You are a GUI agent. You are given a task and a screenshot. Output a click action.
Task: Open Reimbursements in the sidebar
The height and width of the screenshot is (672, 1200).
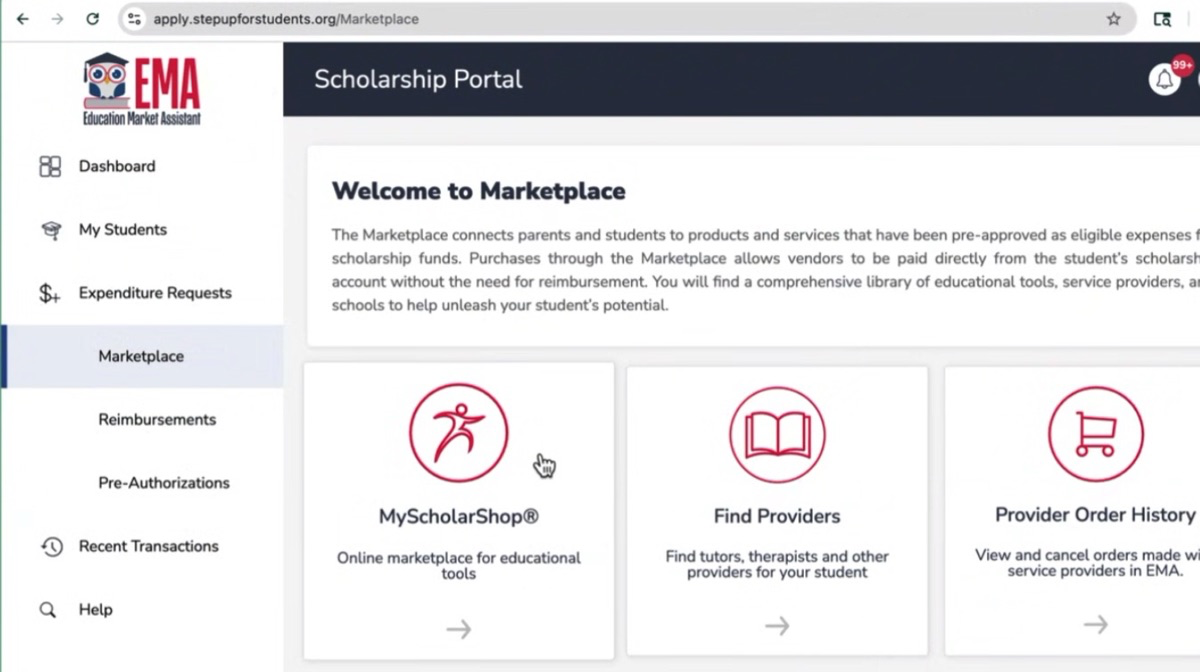pyautogui.click(x=157, y=420)
